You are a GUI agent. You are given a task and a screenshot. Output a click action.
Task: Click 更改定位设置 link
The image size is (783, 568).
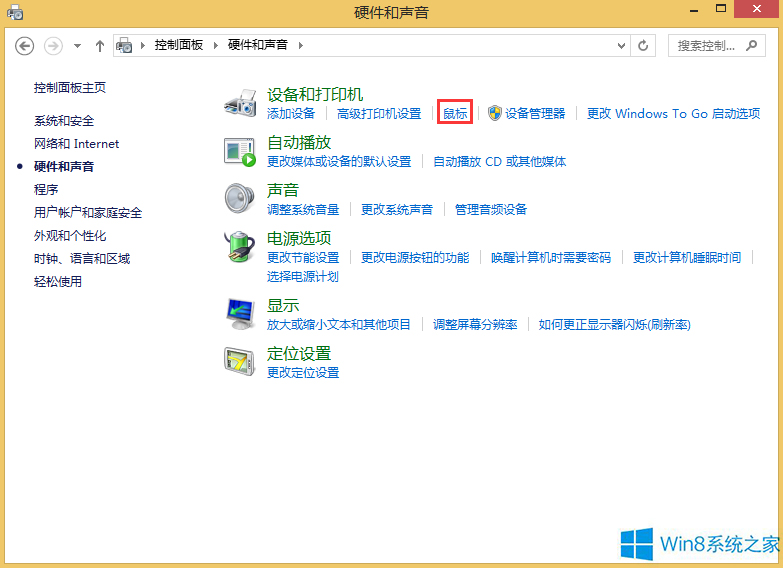pyautogui.click(x=303, y=373)
